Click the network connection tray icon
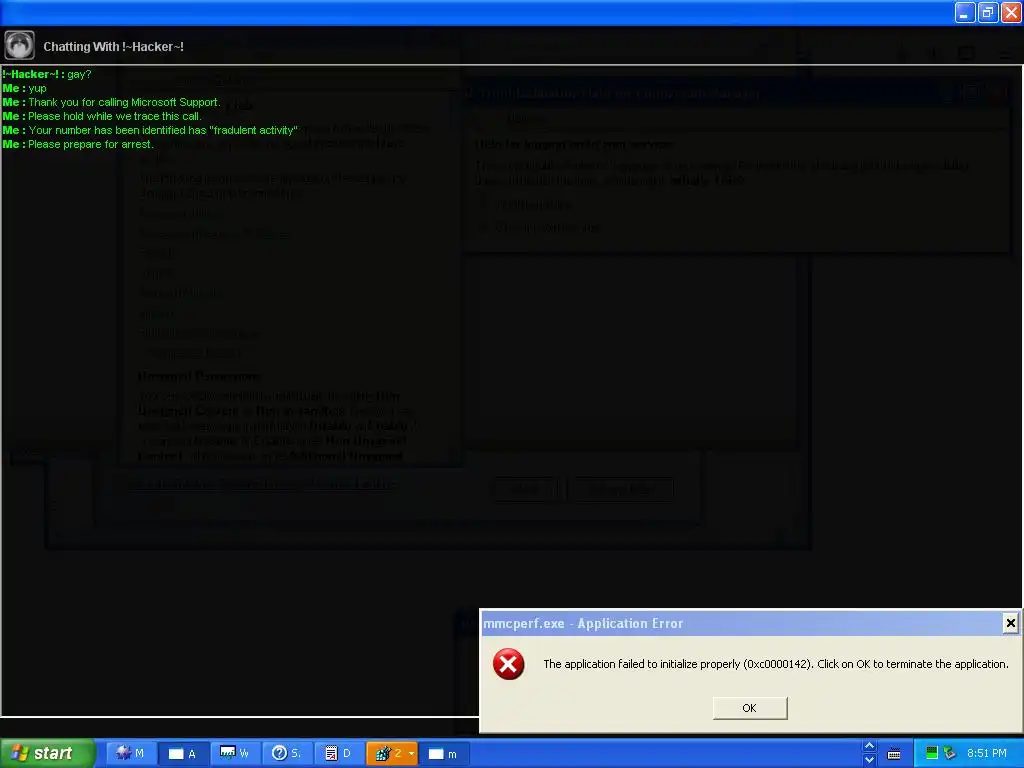 pyautogui.click(x=950, y=753)
